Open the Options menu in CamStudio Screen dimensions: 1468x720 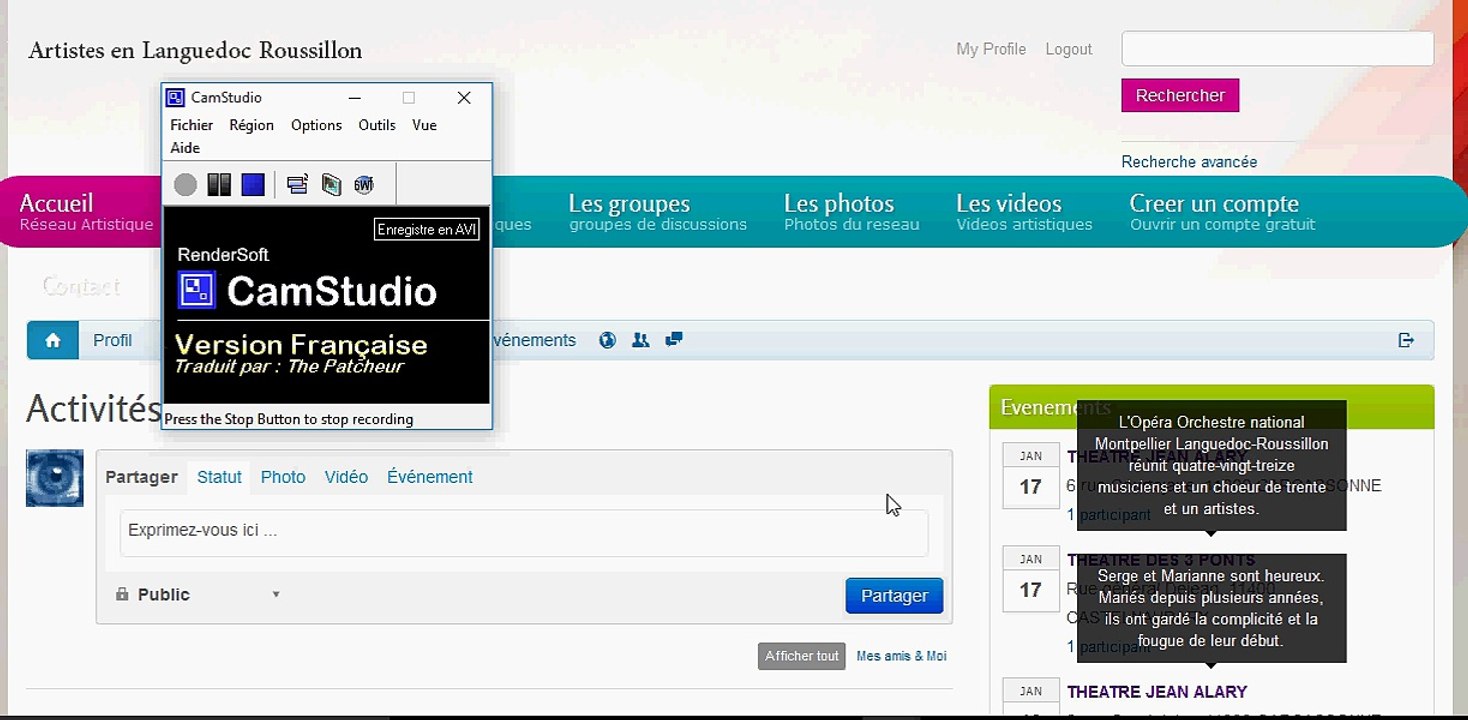[316, 125]
